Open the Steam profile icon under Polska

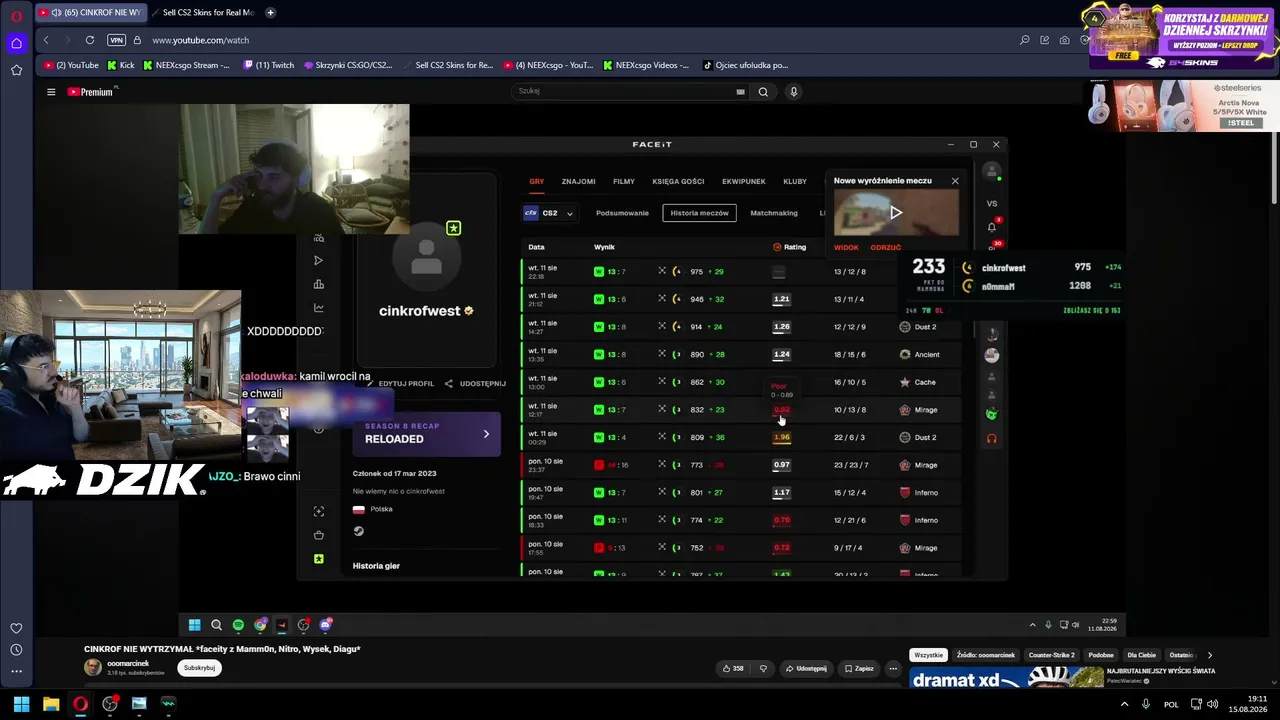click(359, 531)
